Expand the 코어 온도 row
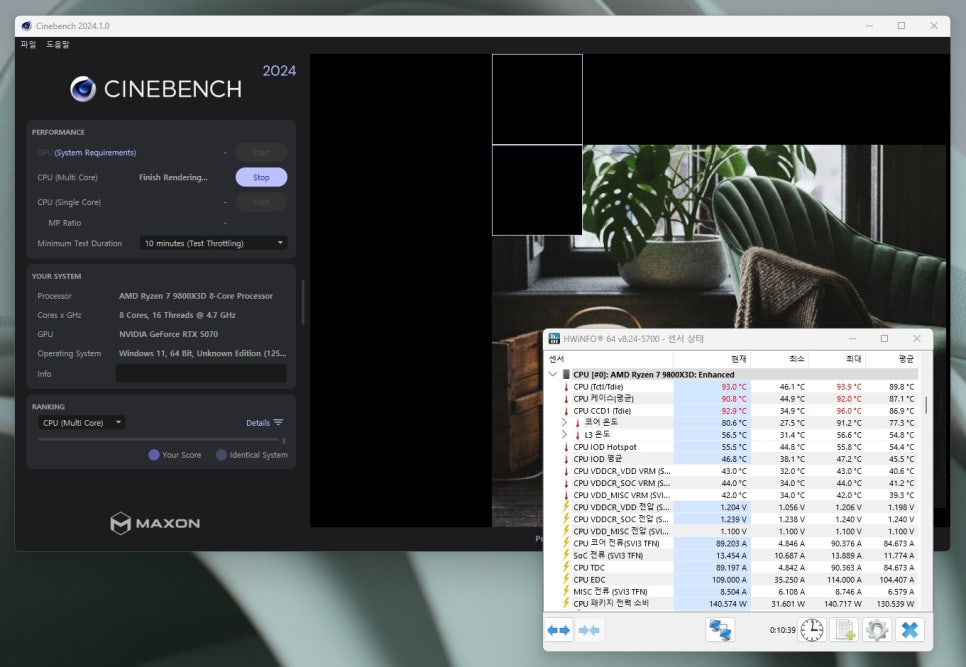 pos(564,422)
